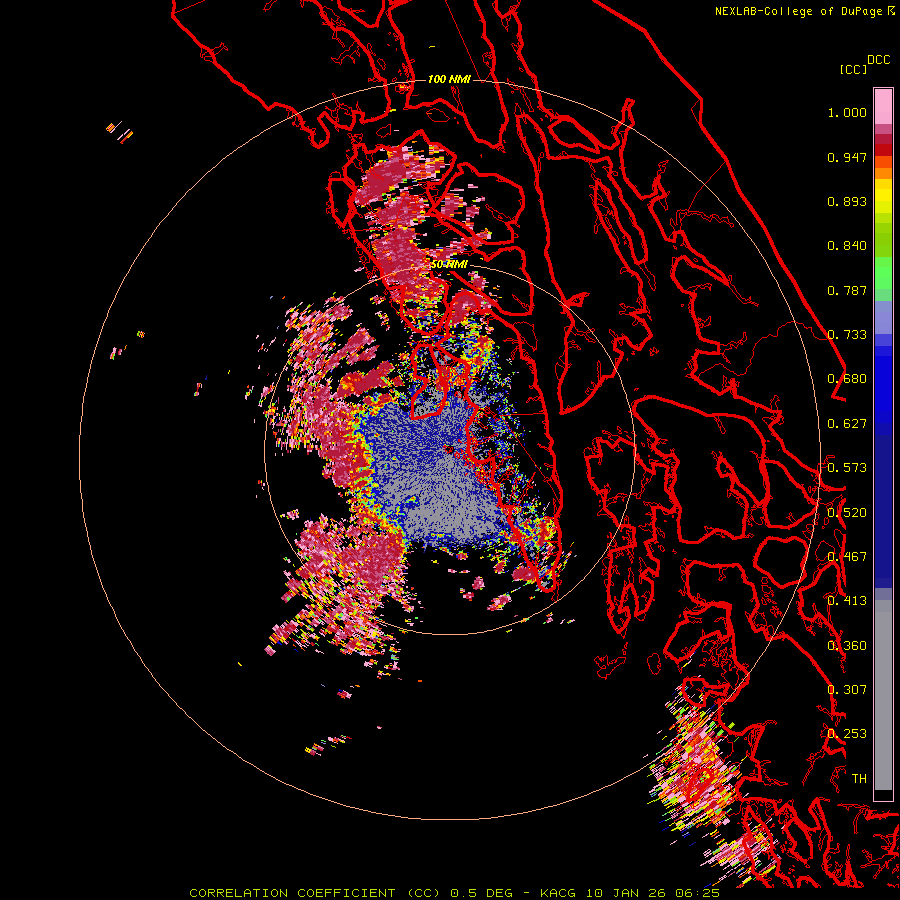The width and height of the screenshot is (900, 900).
Task: Click the 0.467 color scale value
Action: (847, 557)
